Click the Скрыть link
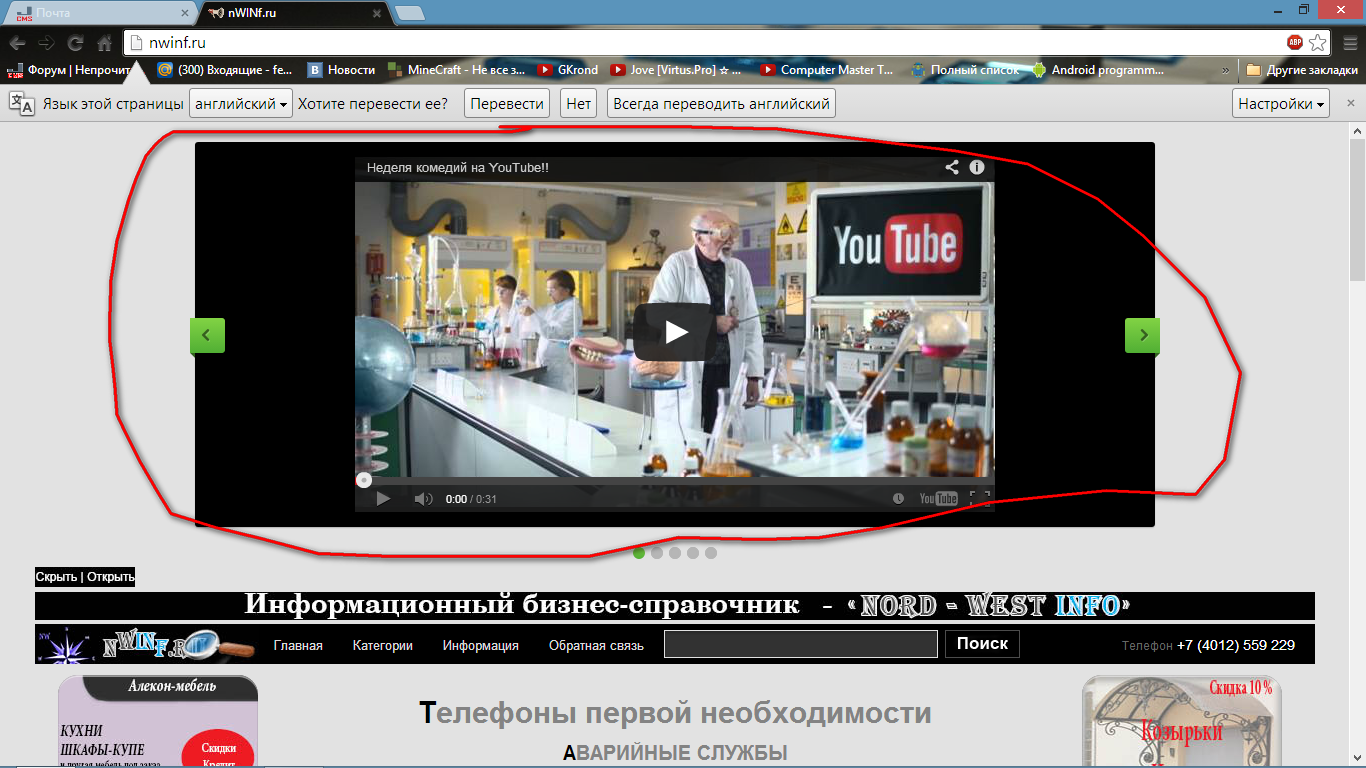This screenshot has height=768, width=1366. 58,577
